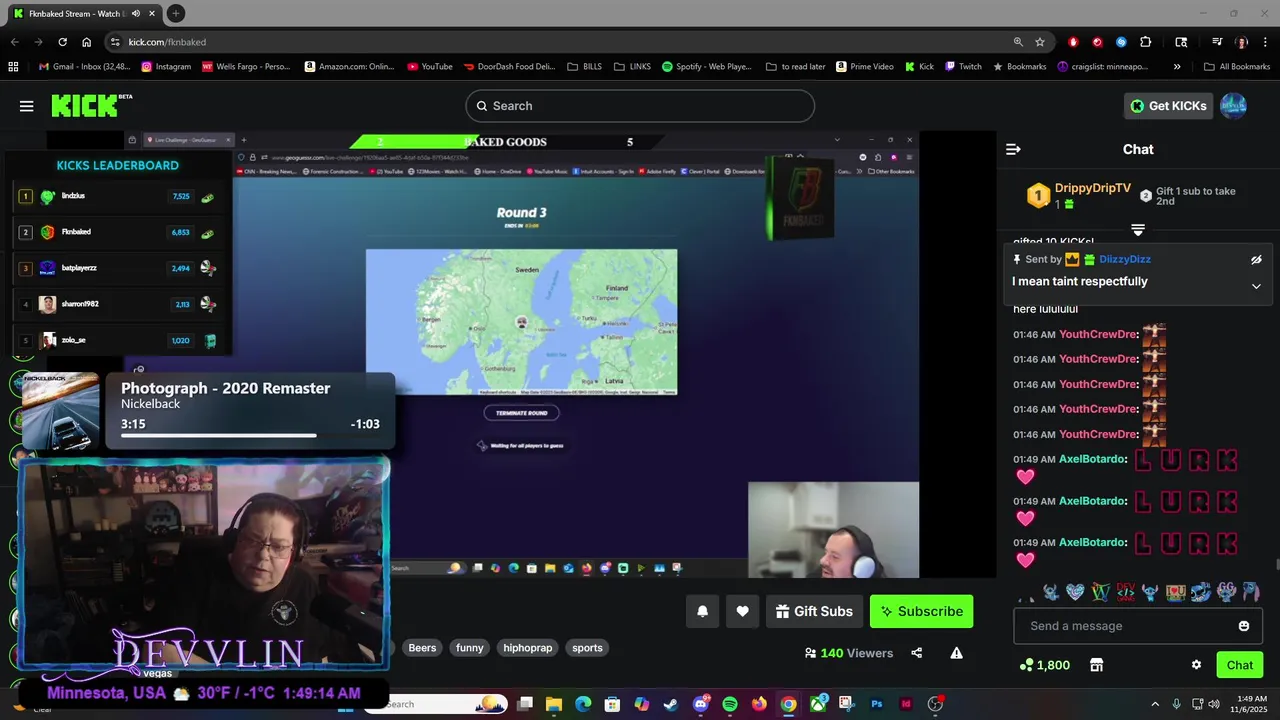Open Instagram bookmark
This screenshot has height=720, width=1280.
pyautogui.click(x=166, y=67)
